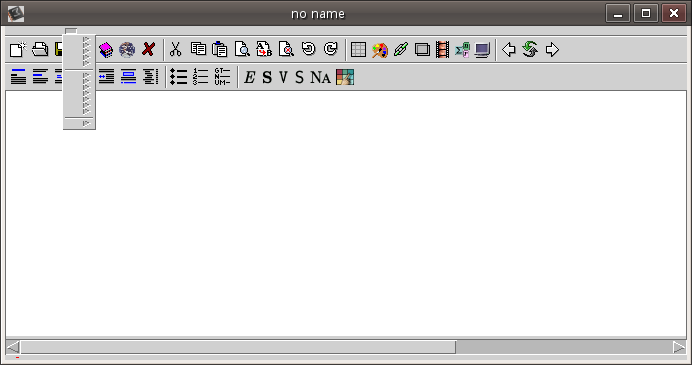Close document with the red X icon
Screen dimensions: 692x365
(149, 49)
